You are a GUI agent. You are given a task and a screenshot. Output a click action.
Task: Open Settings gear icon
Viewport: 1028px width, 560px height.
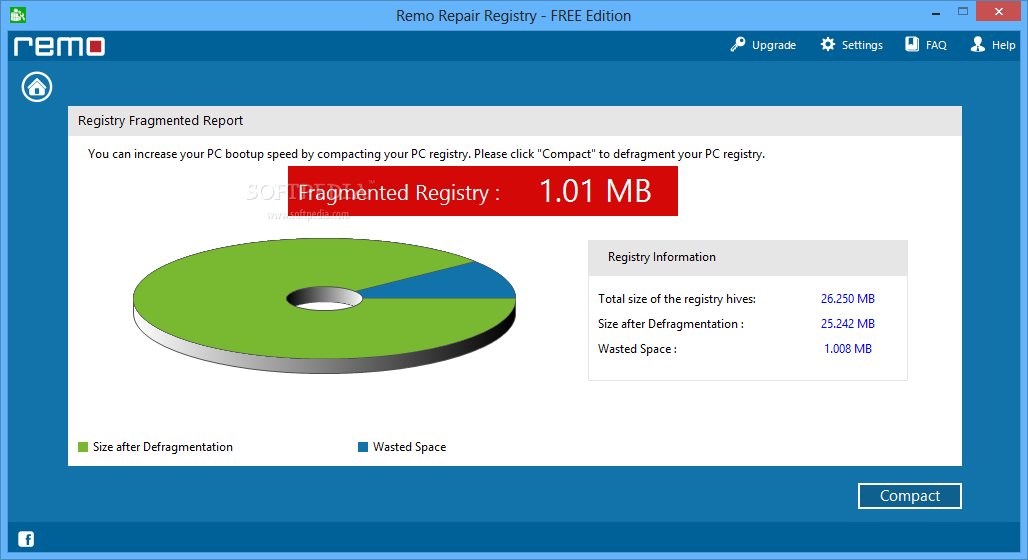[x=828, y=45]
